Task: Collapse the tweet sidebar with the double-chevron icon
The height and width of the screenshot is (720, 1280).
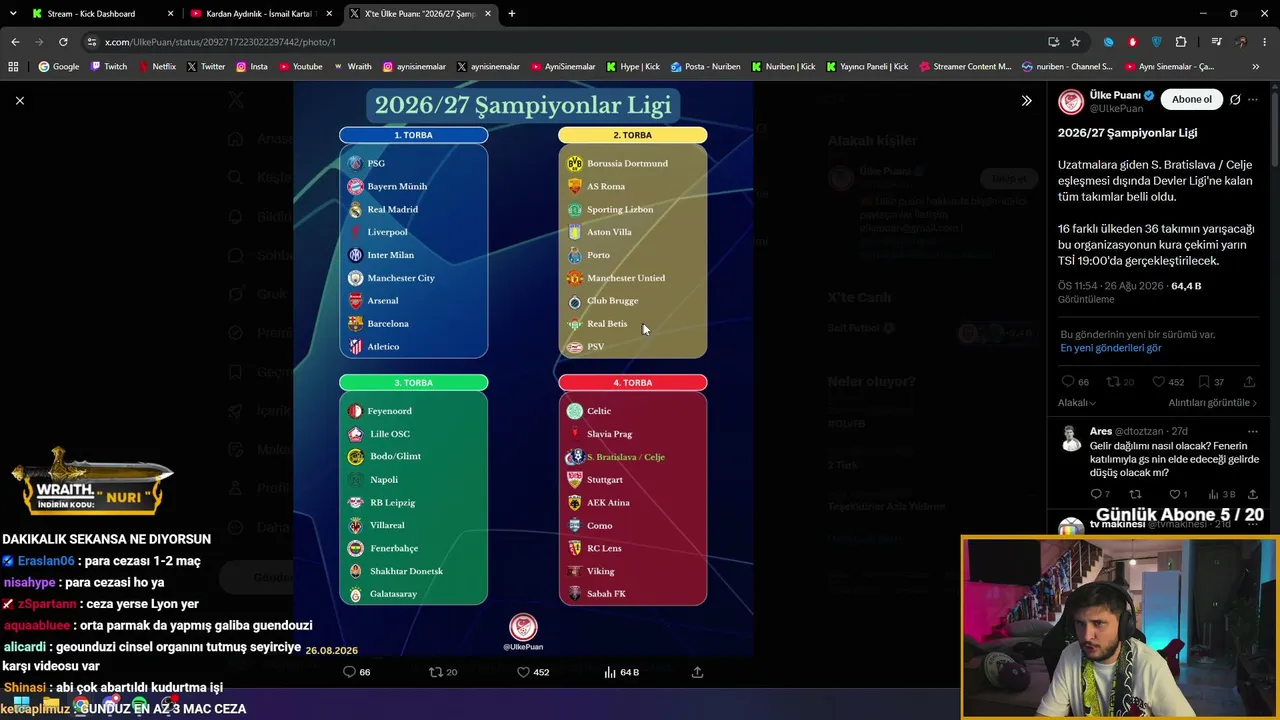Action: point(1026,100)
